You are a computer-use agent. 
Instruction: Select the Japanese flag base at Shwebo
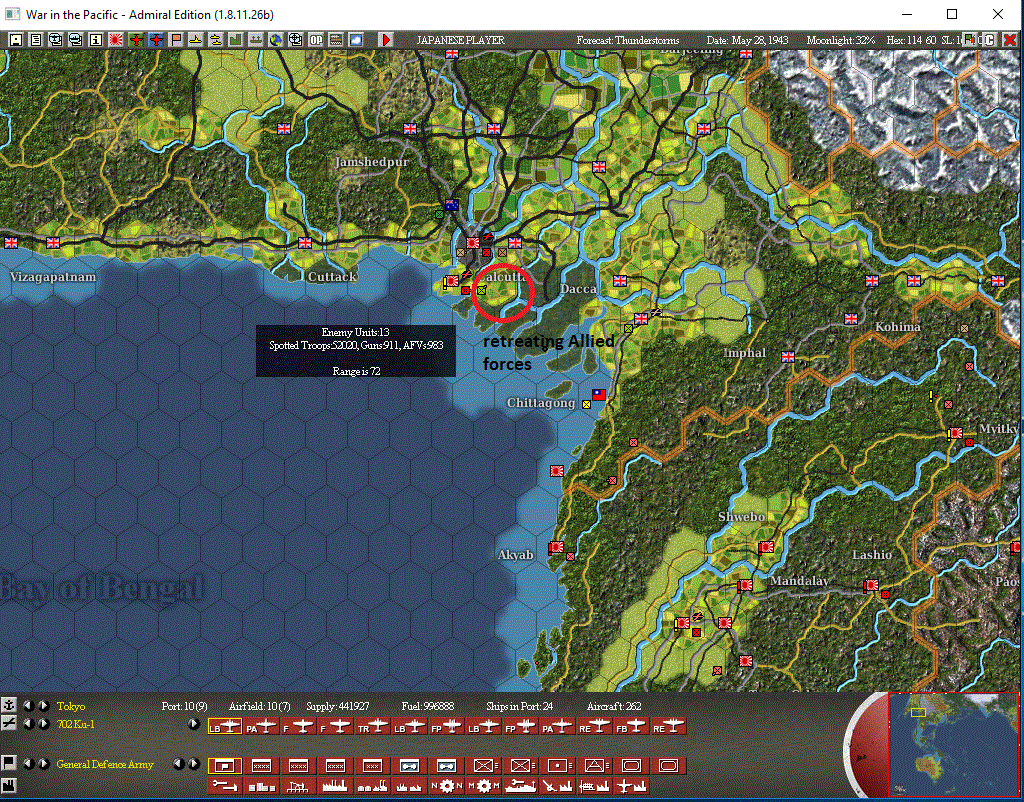point(766,547)
